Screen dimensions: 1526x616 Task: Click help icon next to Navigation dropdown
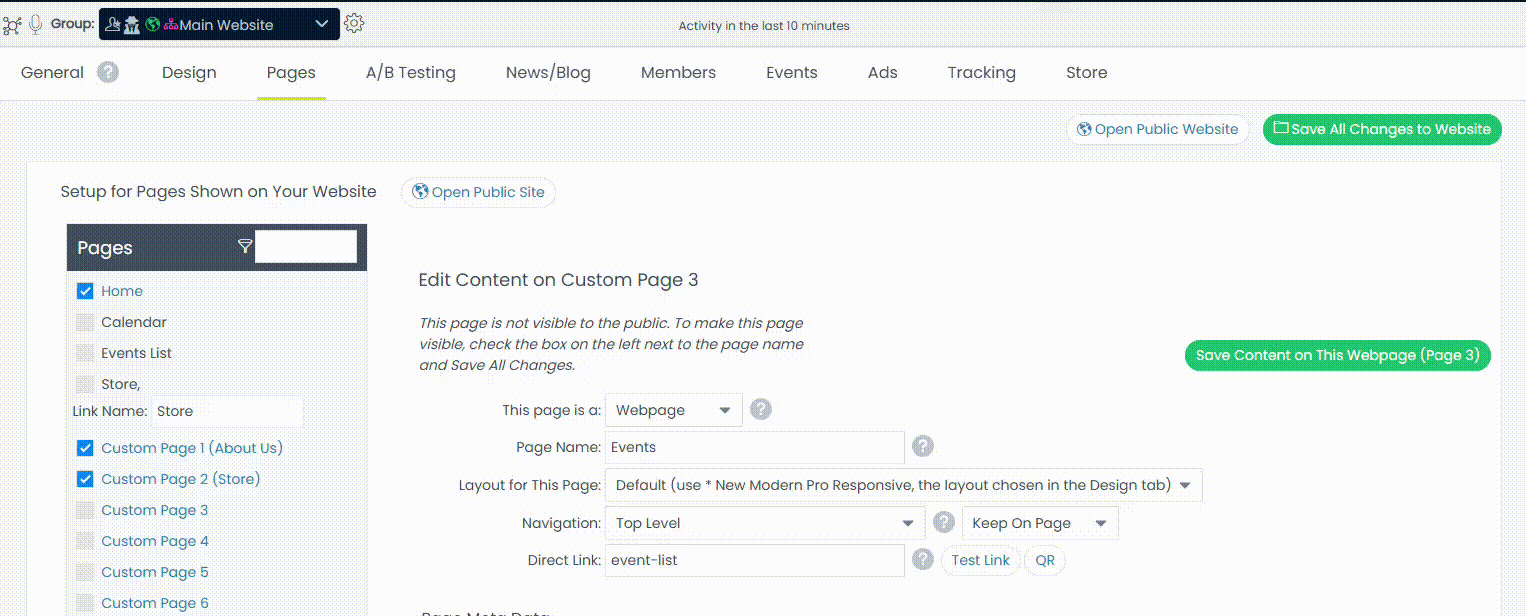(x=943, y=522)
